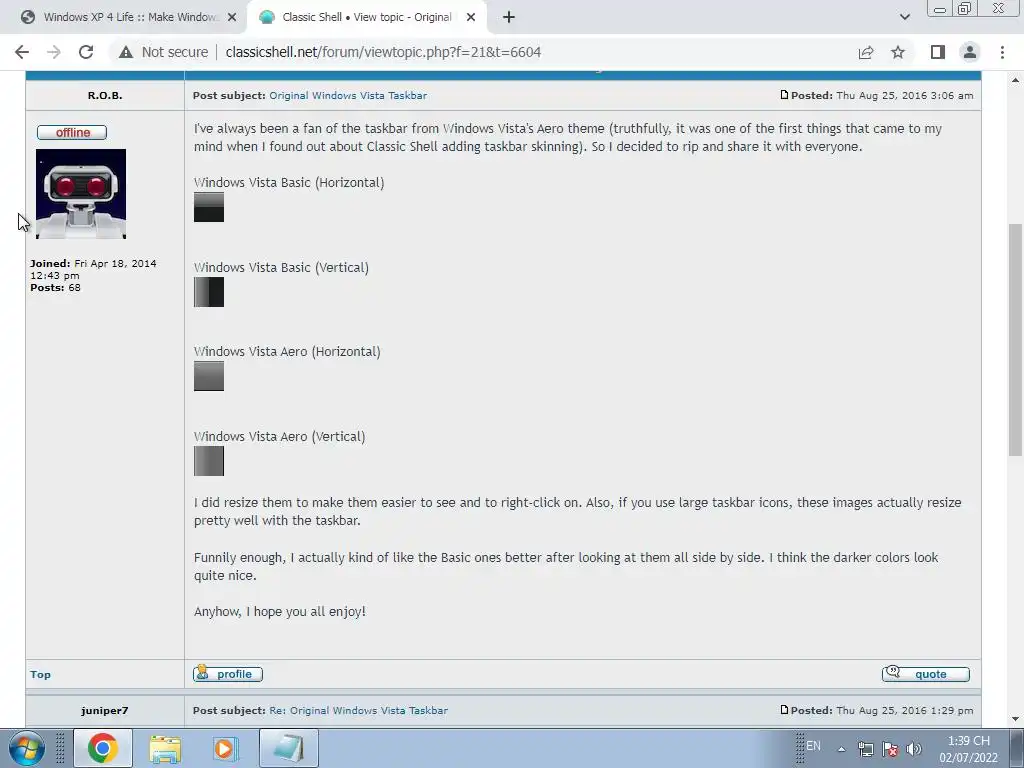Click the juniper7 username

104,711
